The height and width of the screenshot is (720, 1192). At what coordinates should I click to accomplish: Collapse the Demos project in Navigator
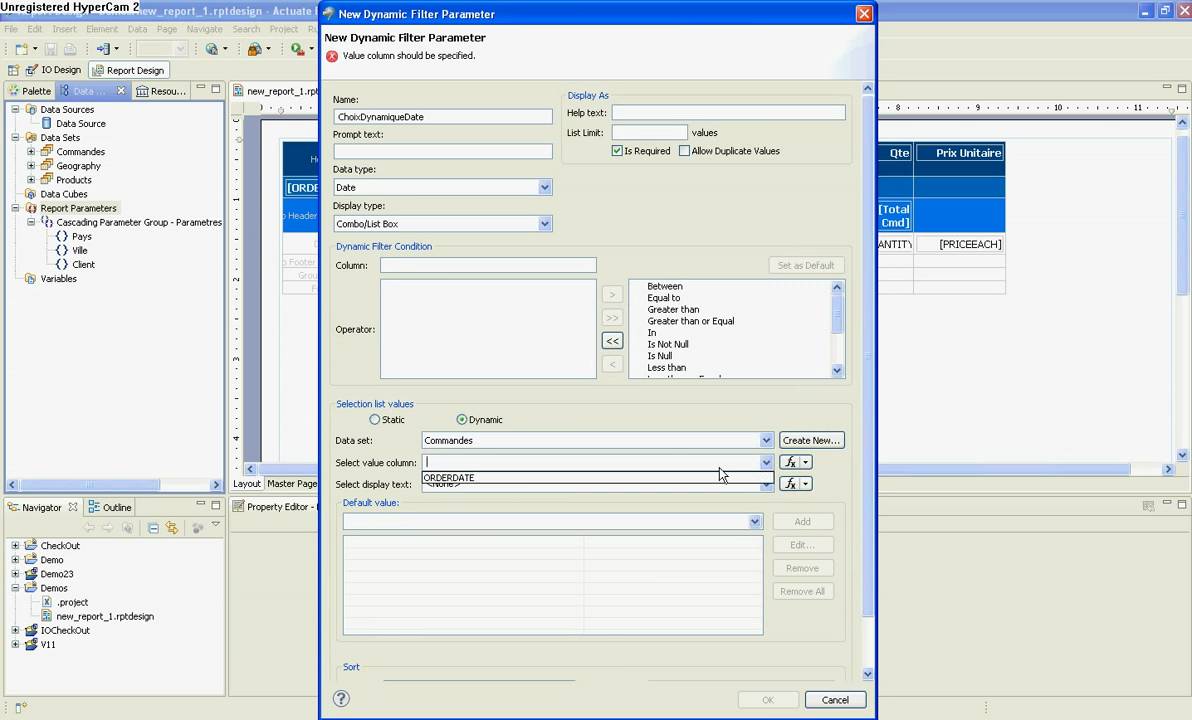tap(15, 588)
